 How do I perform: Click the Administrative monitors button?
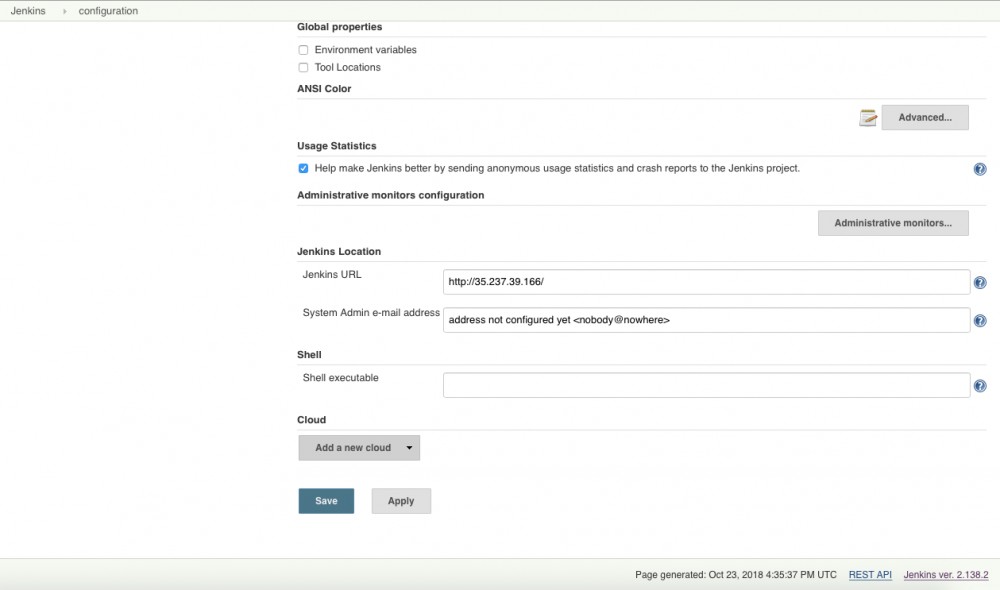pos(893,222)
